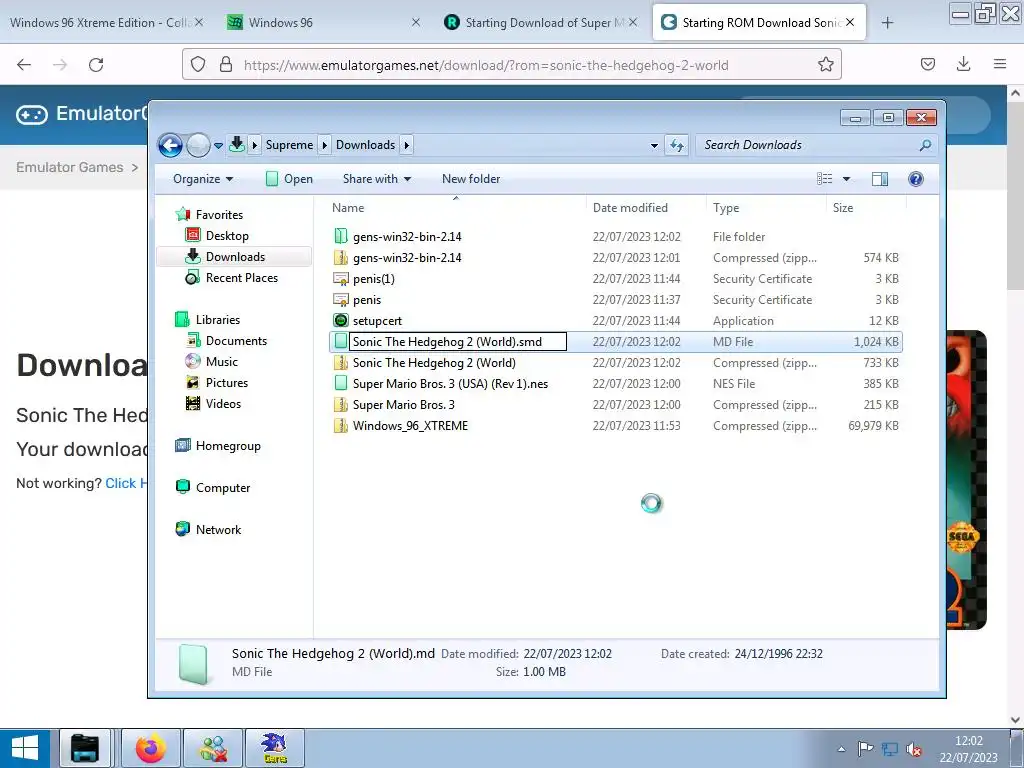Open the Videos library
The image size is (1024, 768).
pyautogui.click(x=223, y=404)
